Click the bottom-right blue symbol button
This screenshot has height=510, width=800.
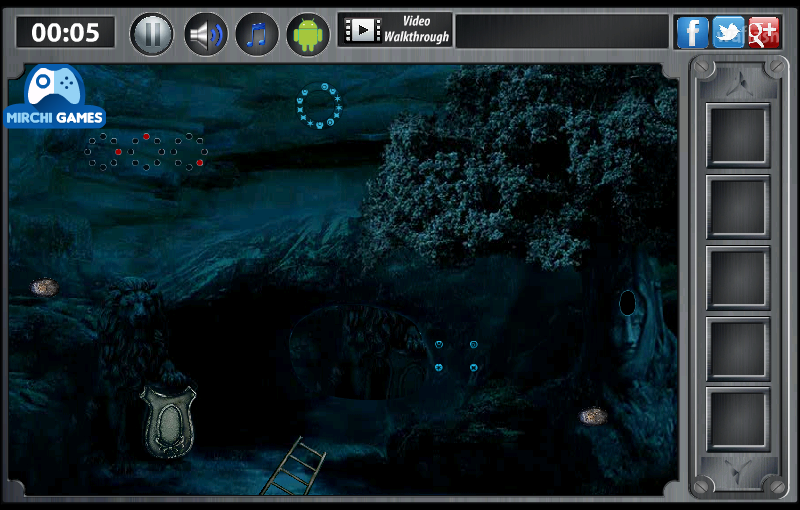coord(473,367)
